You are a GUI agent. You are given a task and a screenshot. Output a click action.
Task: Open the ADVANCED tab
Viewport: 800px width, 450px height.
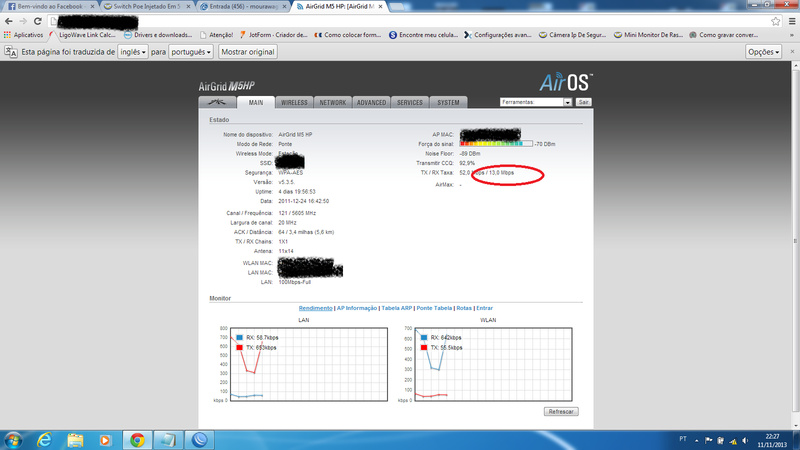pyautogui.click(x=371, y=102)
